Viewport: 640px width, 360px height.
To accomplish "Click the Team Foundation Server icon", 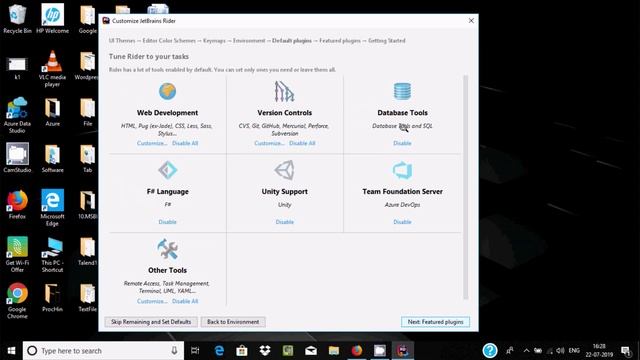I will click(402, 170).
